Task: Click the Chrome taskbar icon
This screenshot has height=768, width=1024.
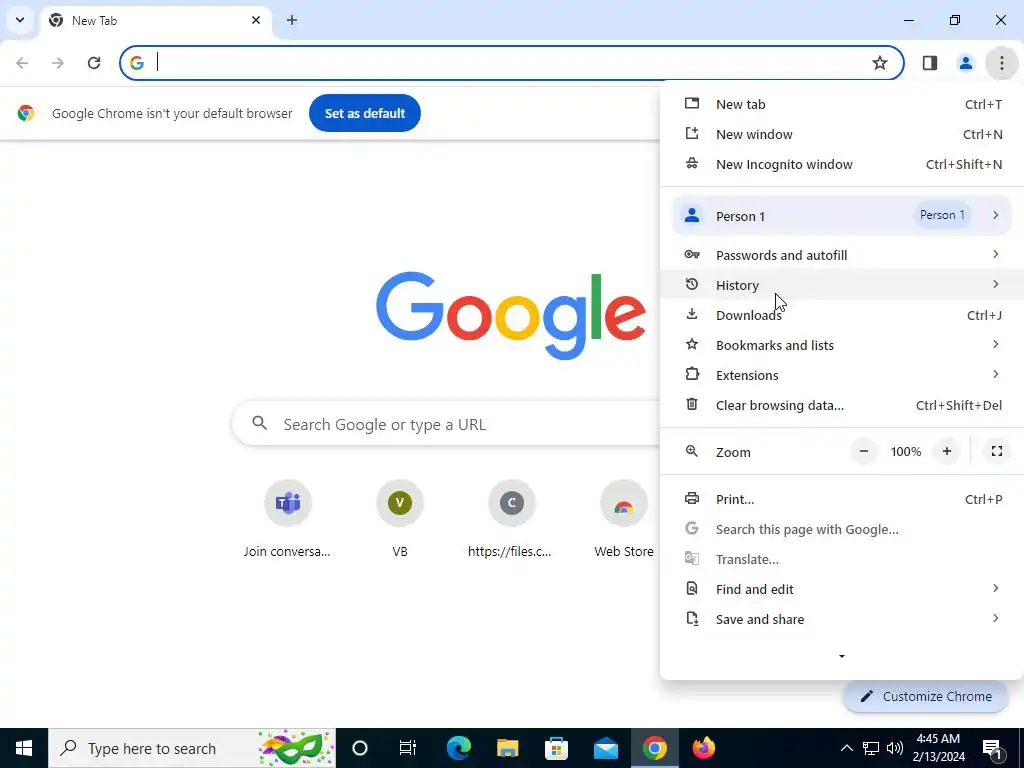Action: [654, 748]
